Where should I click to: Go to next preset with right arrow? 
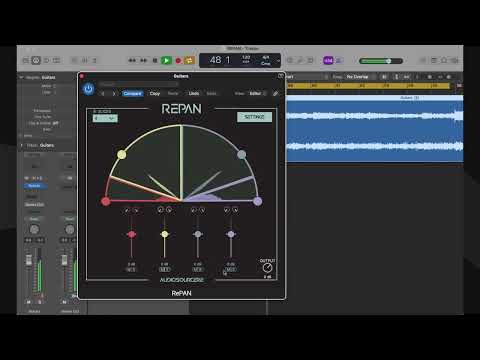click(114, 94)
